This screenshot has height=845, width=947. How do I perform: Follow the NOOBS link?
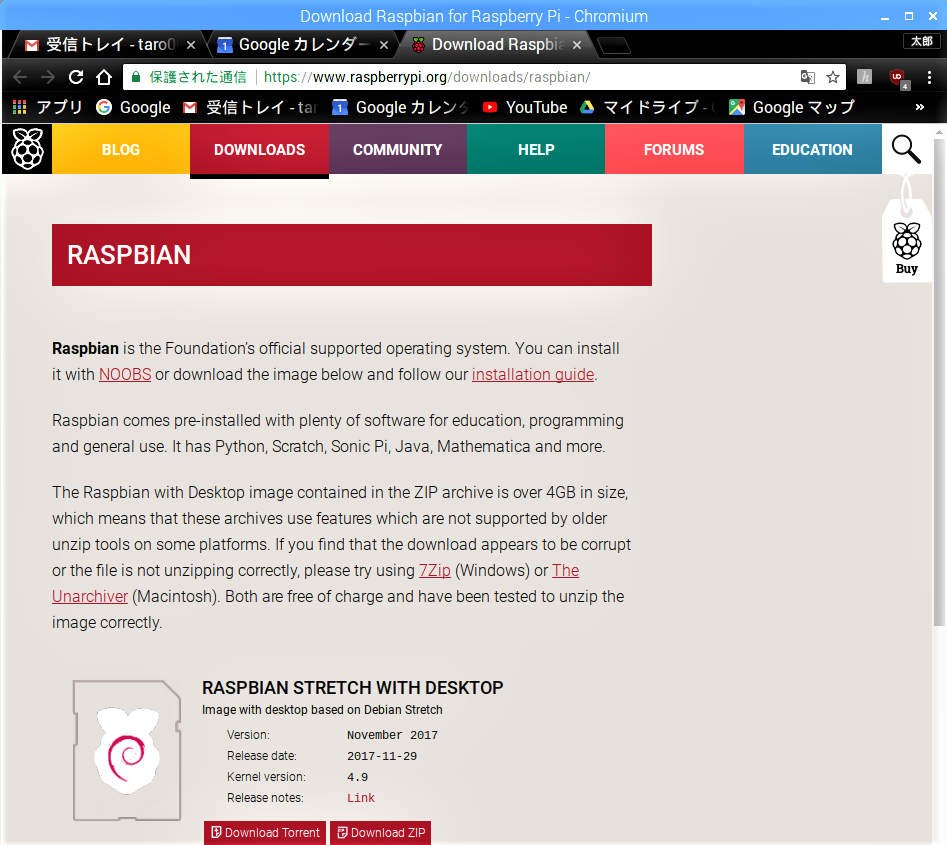(125, 374)
